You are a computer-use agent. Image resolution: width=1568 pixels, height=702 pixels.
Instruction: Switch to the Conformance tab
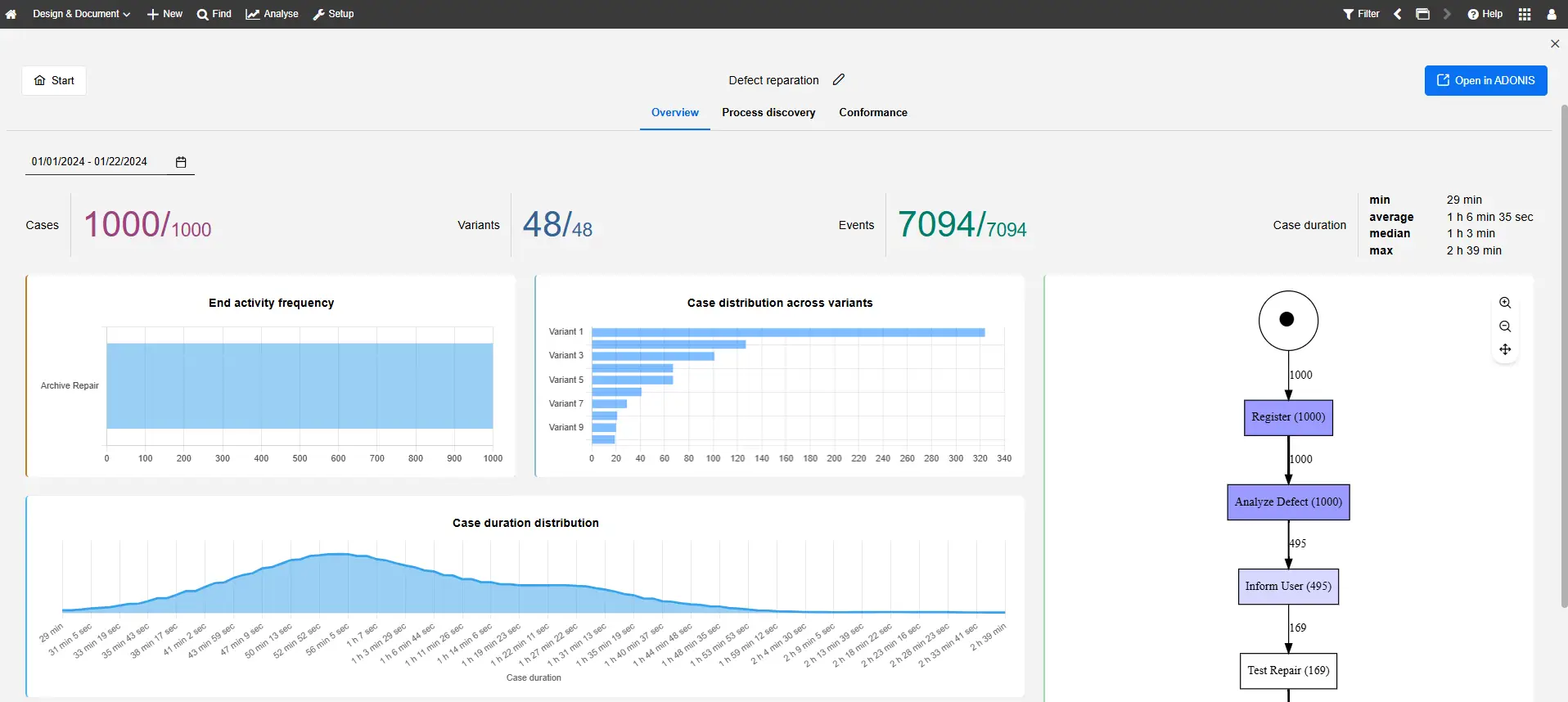coord(872,113)
